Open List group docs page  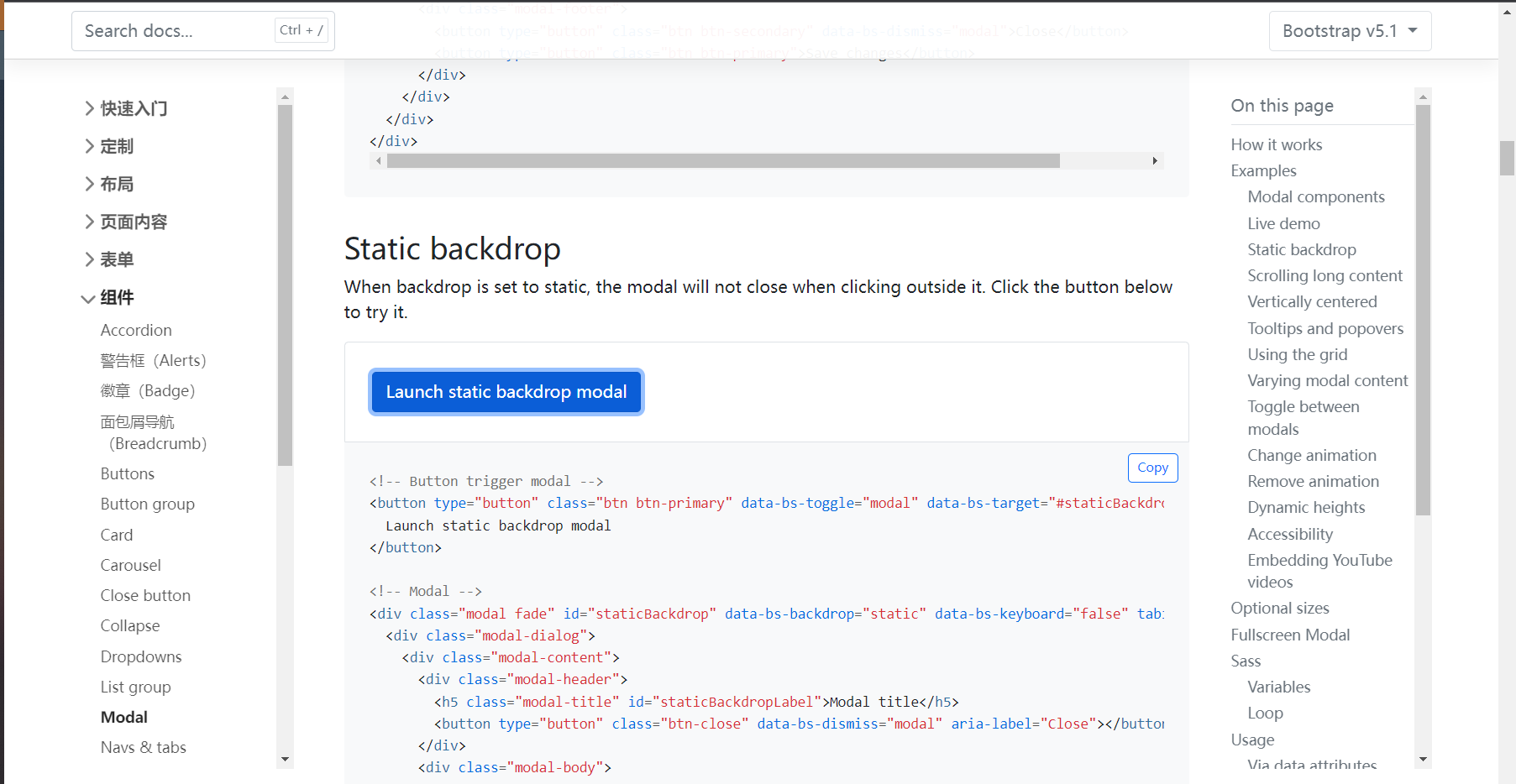pos(136,687)
